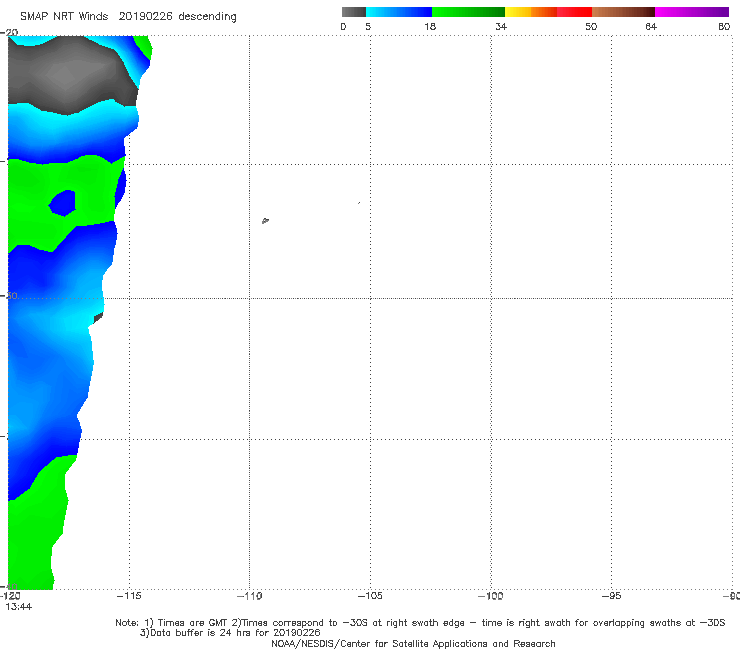Click the color bar label 34
Screen dimensions: 740x650
coord(501,26)
